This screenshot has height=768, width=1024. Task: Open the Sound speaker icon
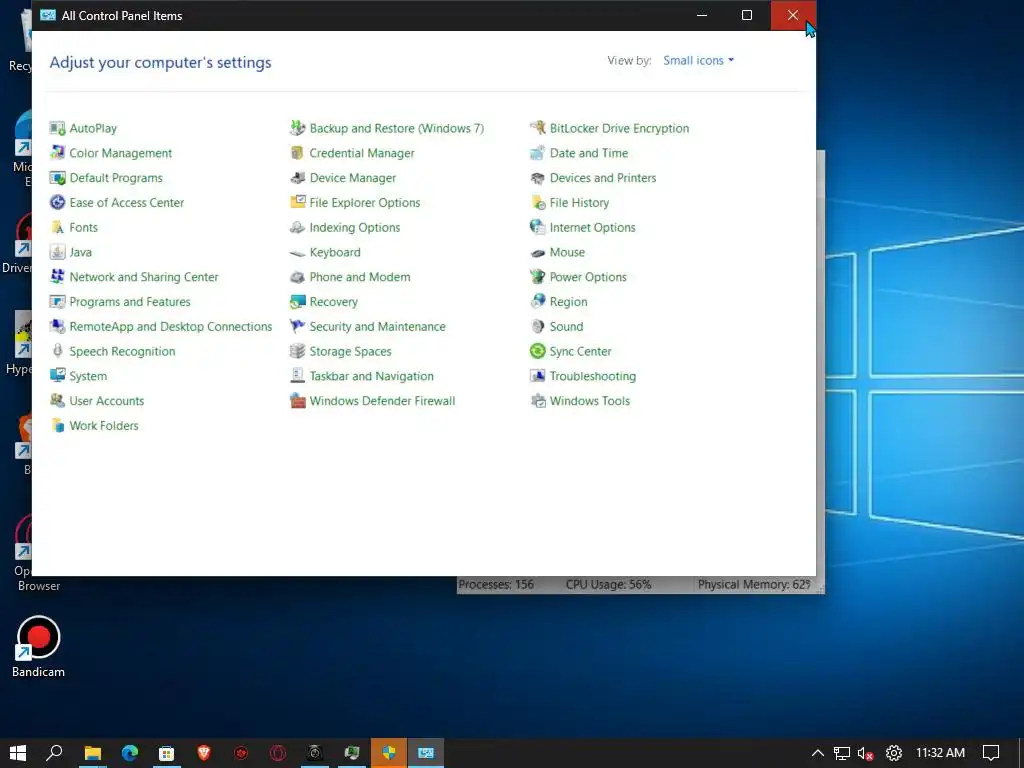coord(537,327)
